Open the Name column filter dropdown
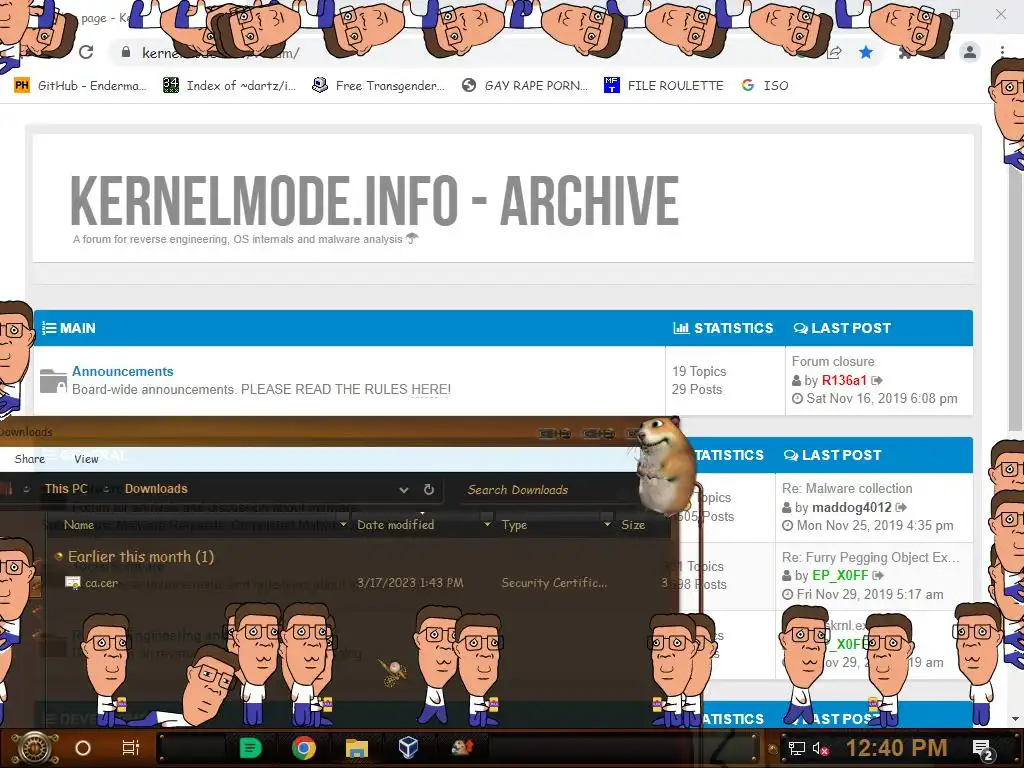Viewport: 1024px width, 768px height. tap(344, 524)
